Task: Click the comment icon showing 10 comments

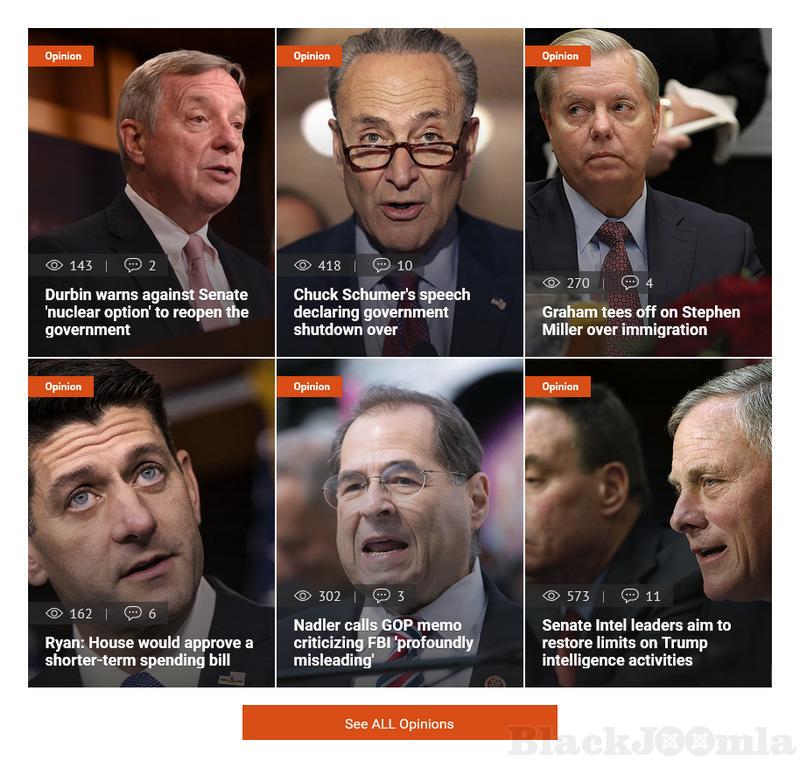Action: coord(381,265)
